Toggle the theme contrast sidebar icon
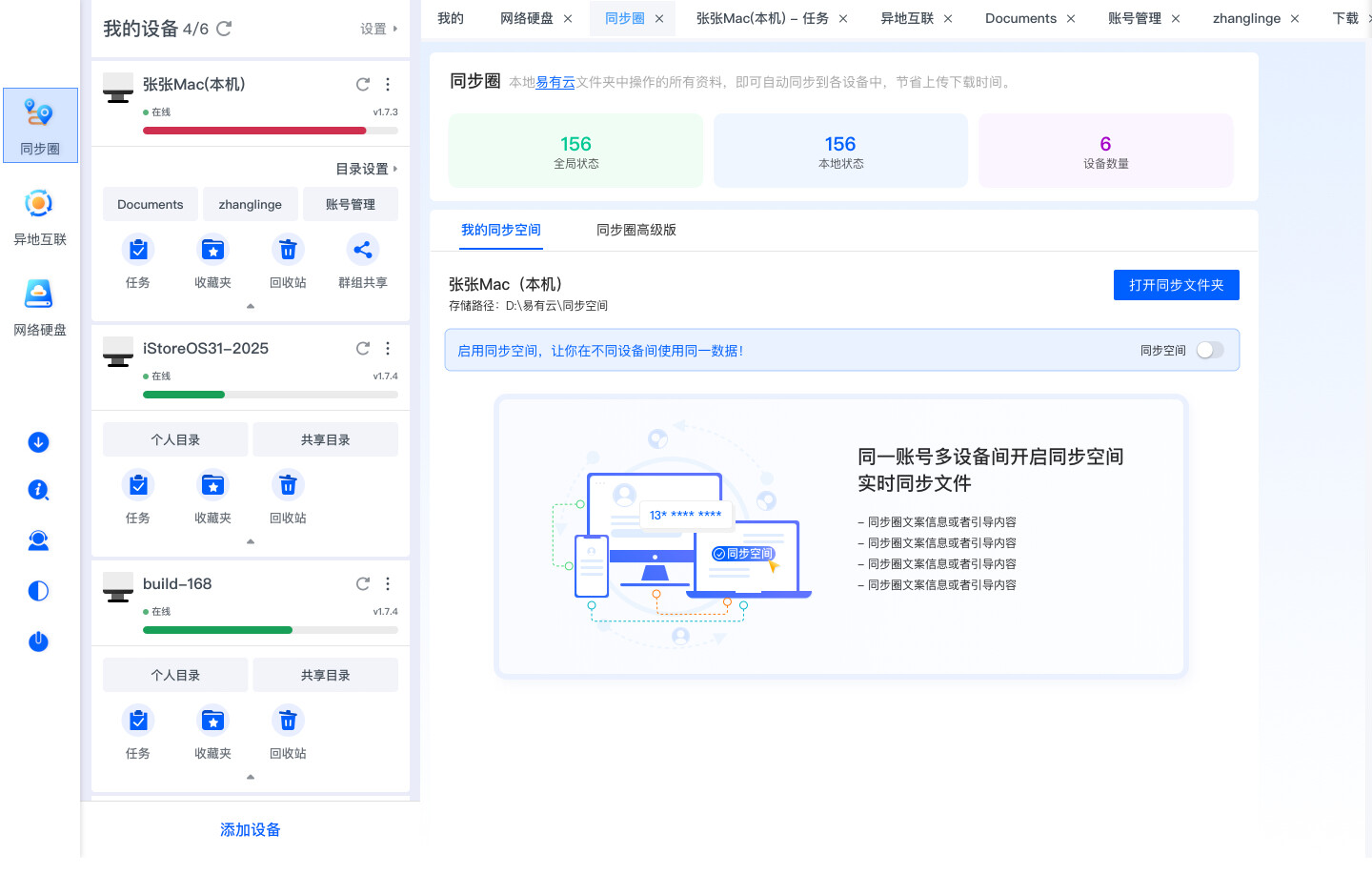The height and width of the screenshot is (895, 1372). (x=38, y=591)
